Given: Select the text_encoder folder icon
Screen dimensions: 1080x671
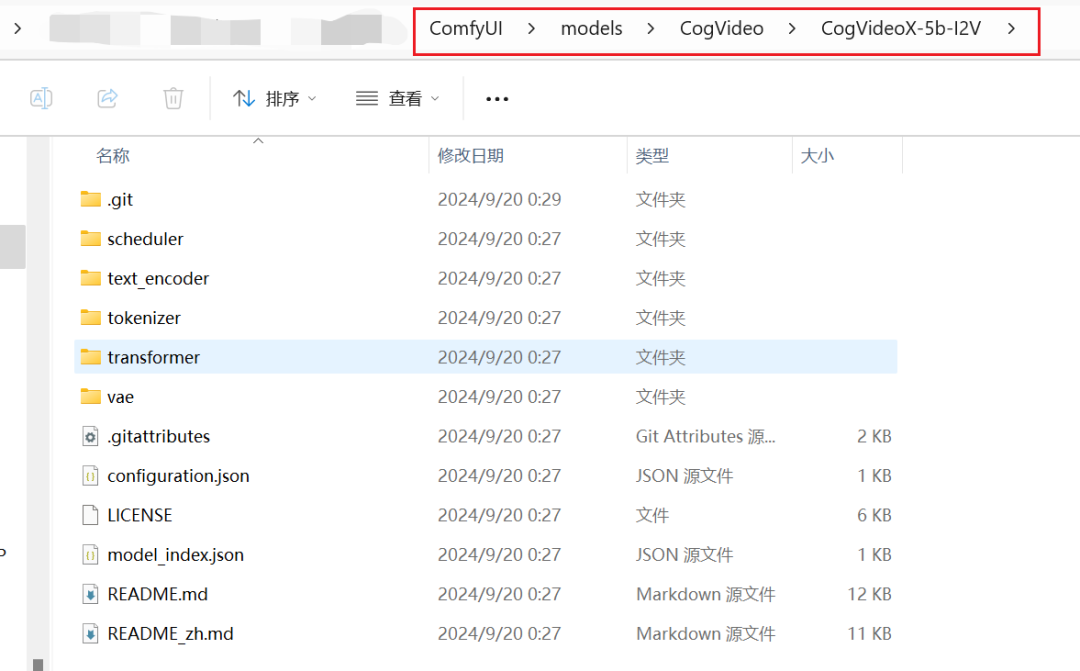Looking at the screenshot, I should point(90,278).
